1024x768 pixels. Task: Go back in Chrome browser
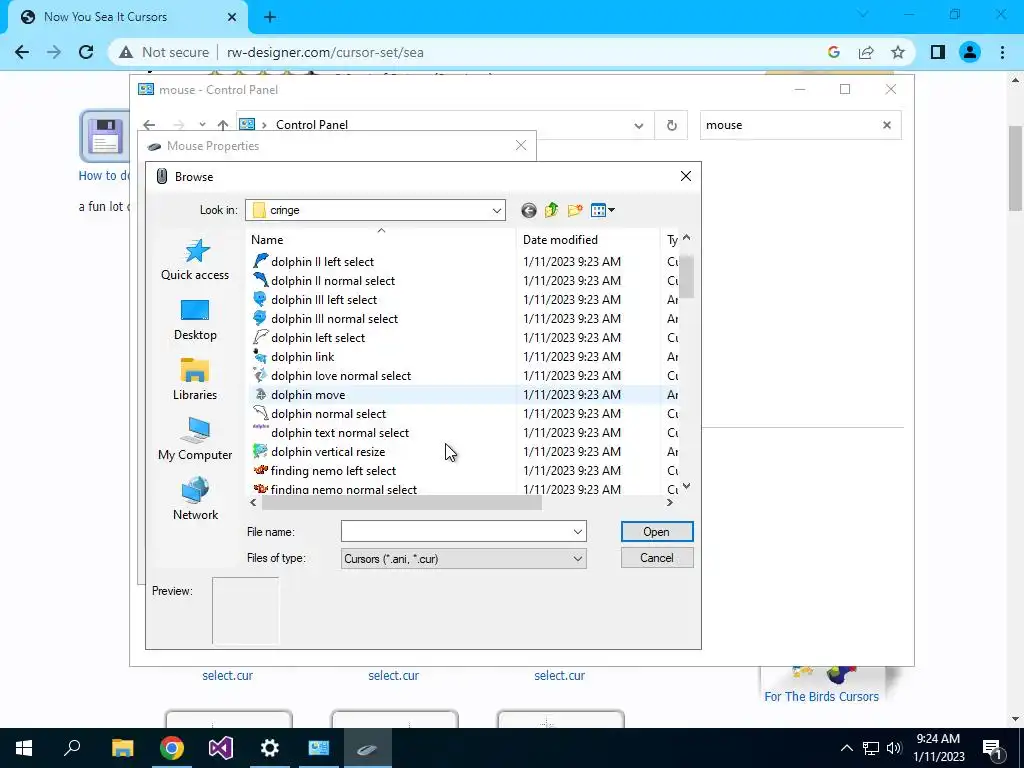tap(22, 52)
